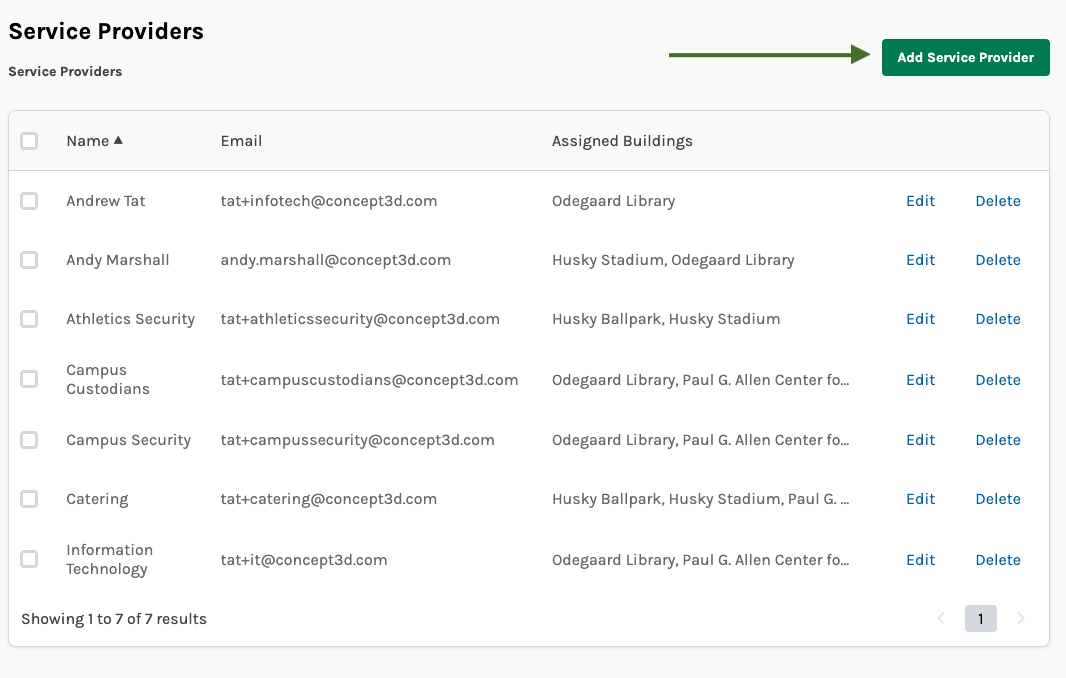Toggle the select-all checkbox in the header

[x=29, y=141]
